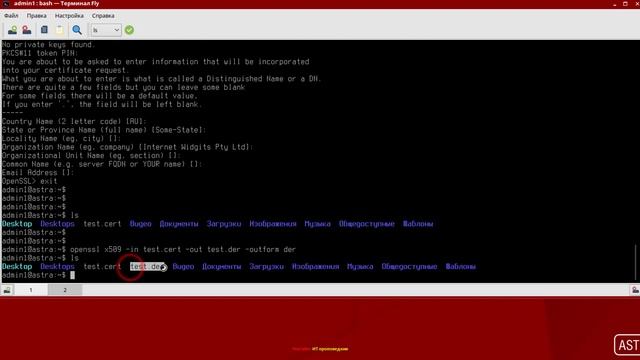This screenshot has width=640, height=360.
Task: Click the close session toolbar icon
Action: point(27,30)
